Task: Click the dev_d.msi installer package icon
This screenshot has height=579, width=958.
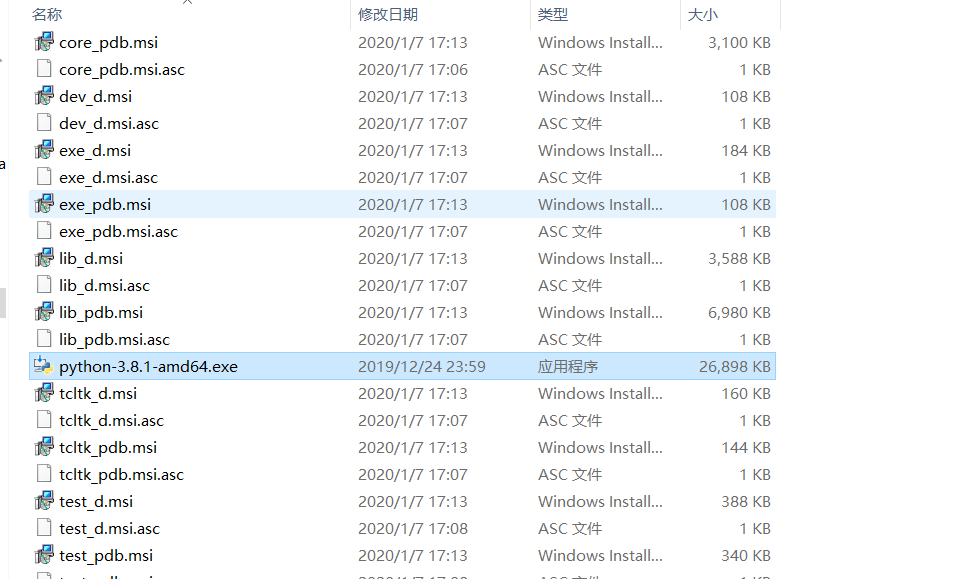Action: point(44,96)
